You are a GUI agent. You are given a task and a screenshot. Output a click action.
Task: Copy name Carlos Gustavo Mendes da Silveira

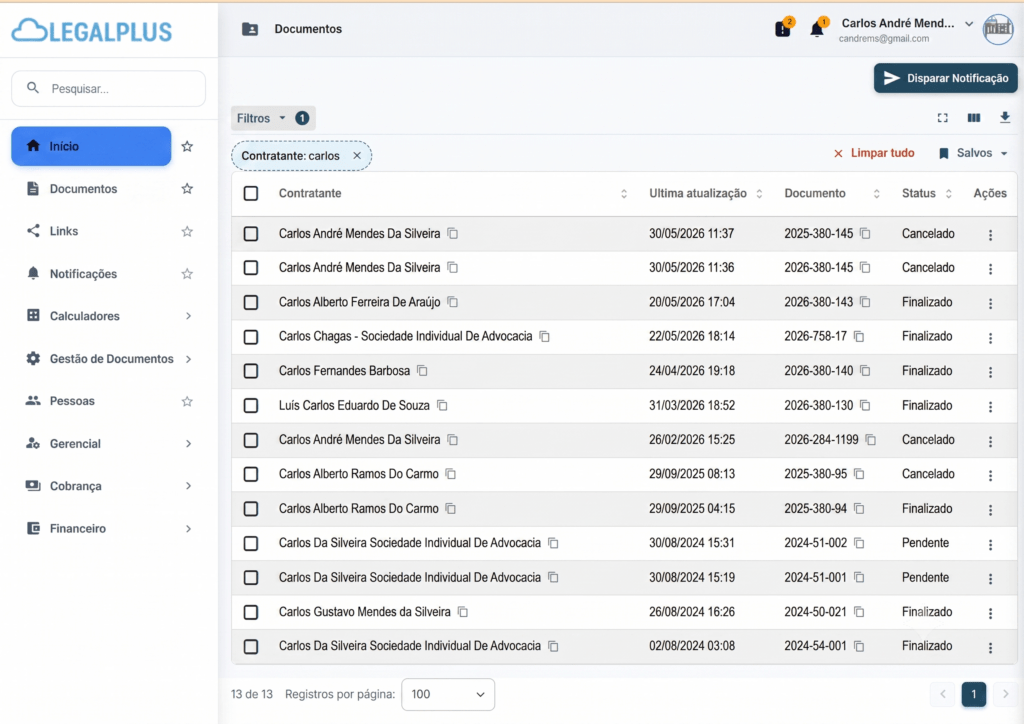(463, 612)
